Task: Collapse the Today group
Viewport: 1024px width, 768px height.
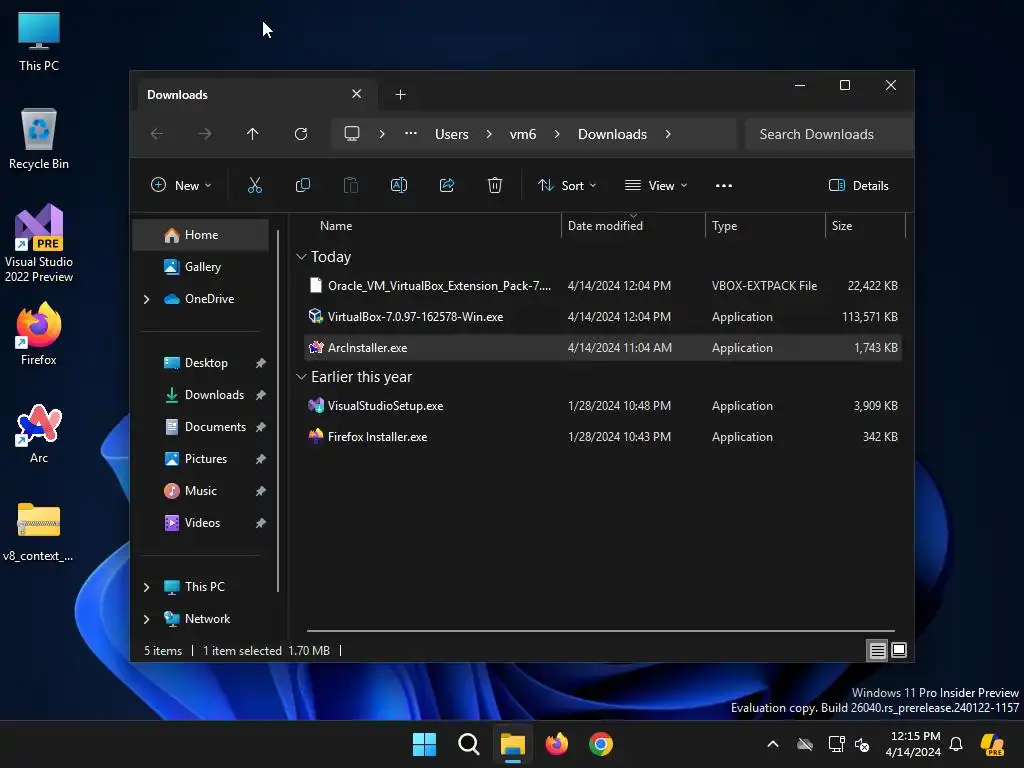Action: click(x=301, y=257)
